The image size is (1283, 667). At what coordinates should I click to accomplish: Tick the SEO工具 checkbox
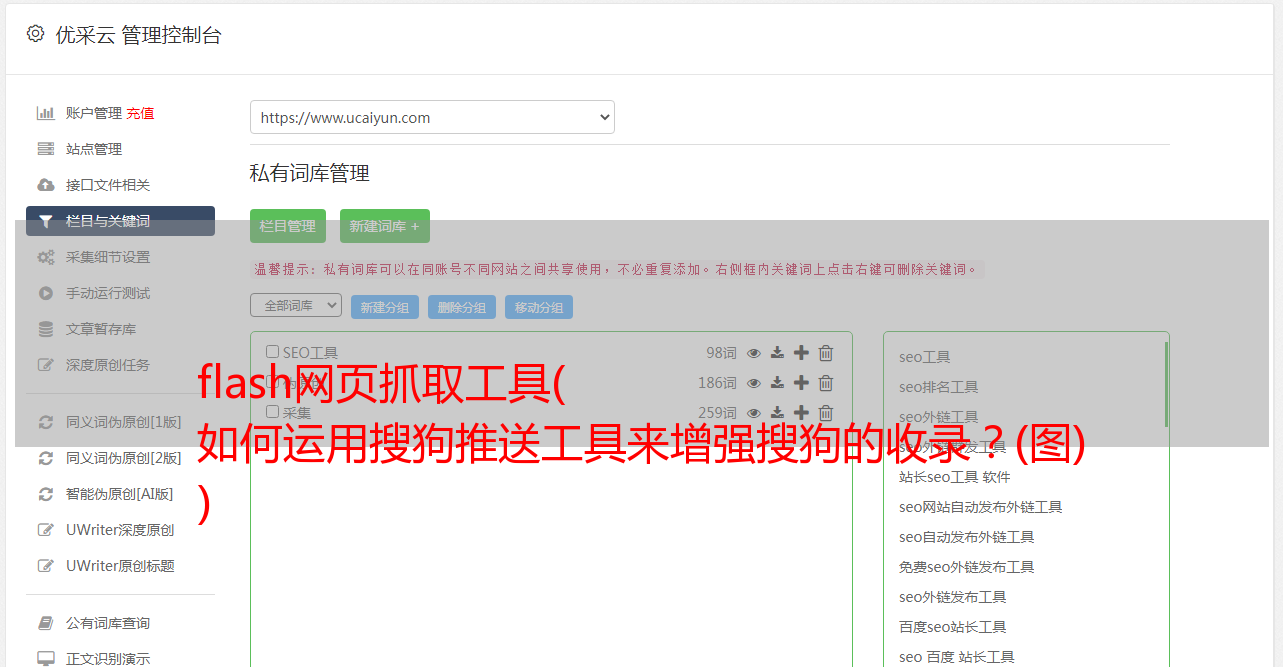pyautogui.click(x=272, y=352)
